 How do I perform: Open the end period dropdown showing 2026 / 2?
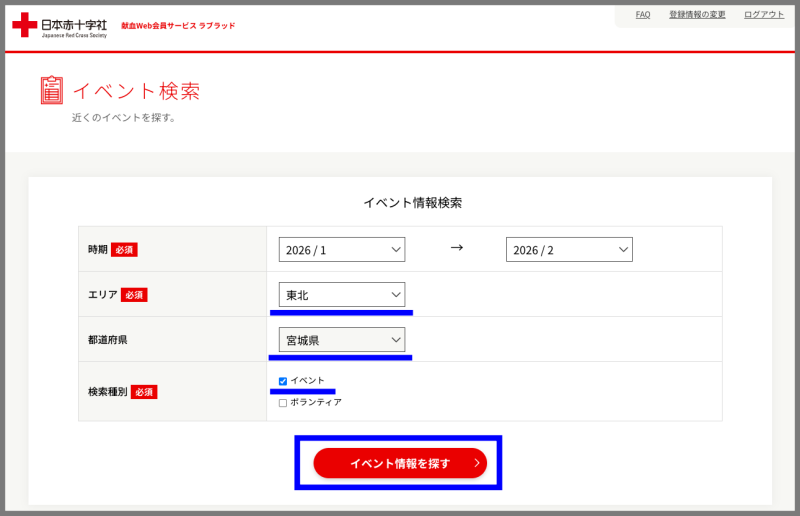(569, 250)
